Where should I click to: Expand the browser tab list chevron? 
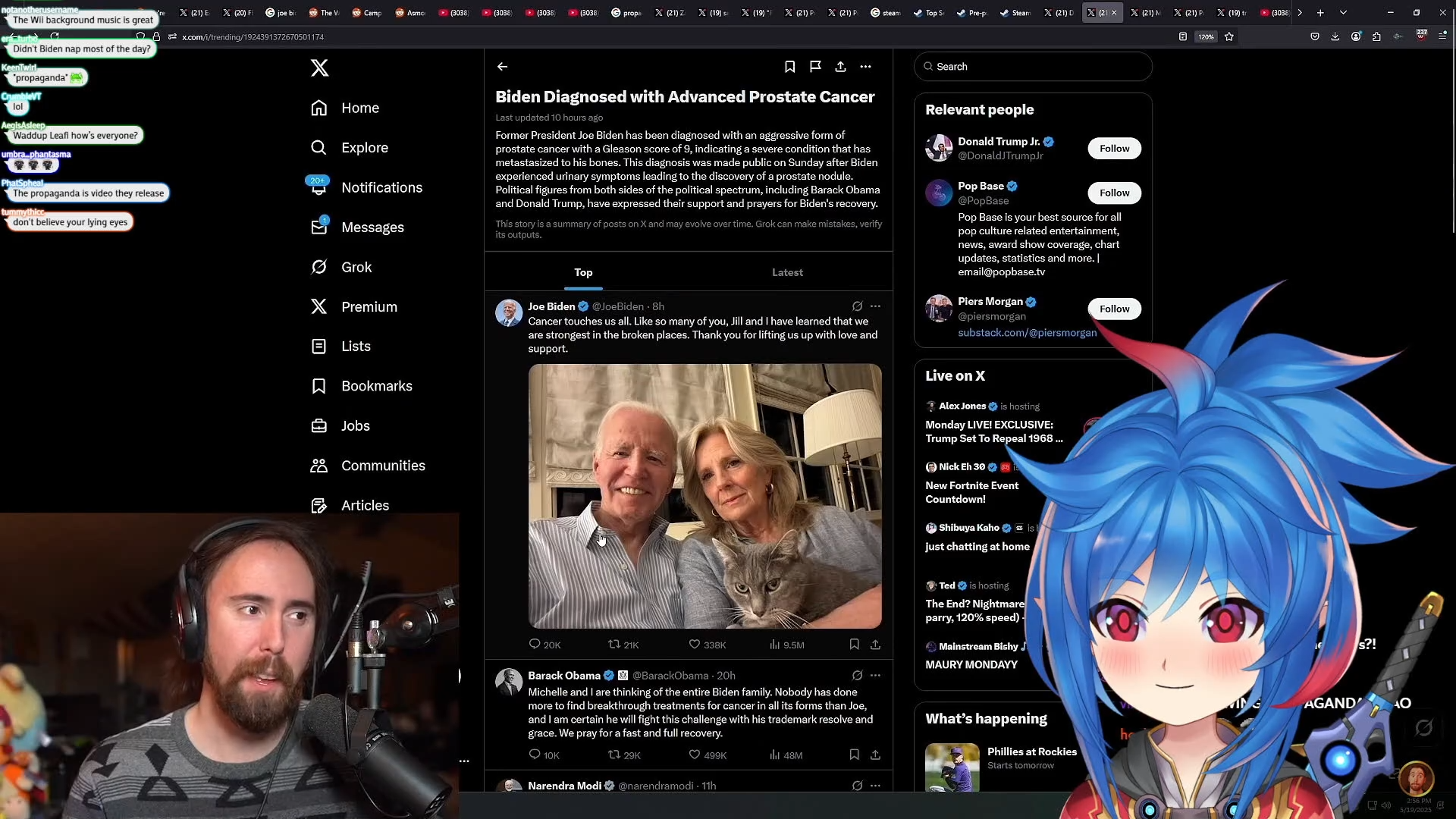[x=1343, y=13]
